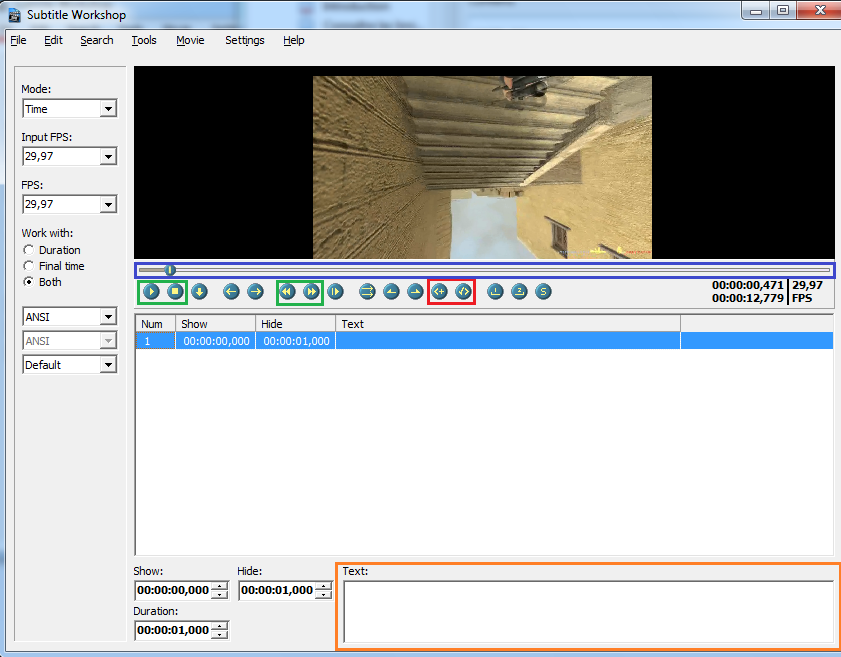Image resolution: width=841 pixels, height=657 pixels.
Task: Click the Fast Forward double-arrow icon
Action: point(311,292)
